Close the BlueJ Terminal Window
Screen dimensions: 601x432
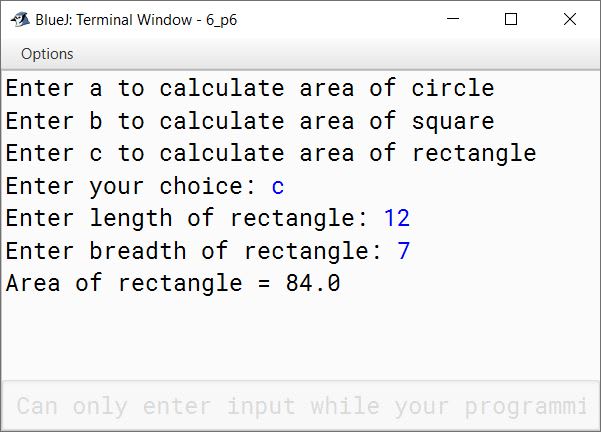(x=570, y=19)
